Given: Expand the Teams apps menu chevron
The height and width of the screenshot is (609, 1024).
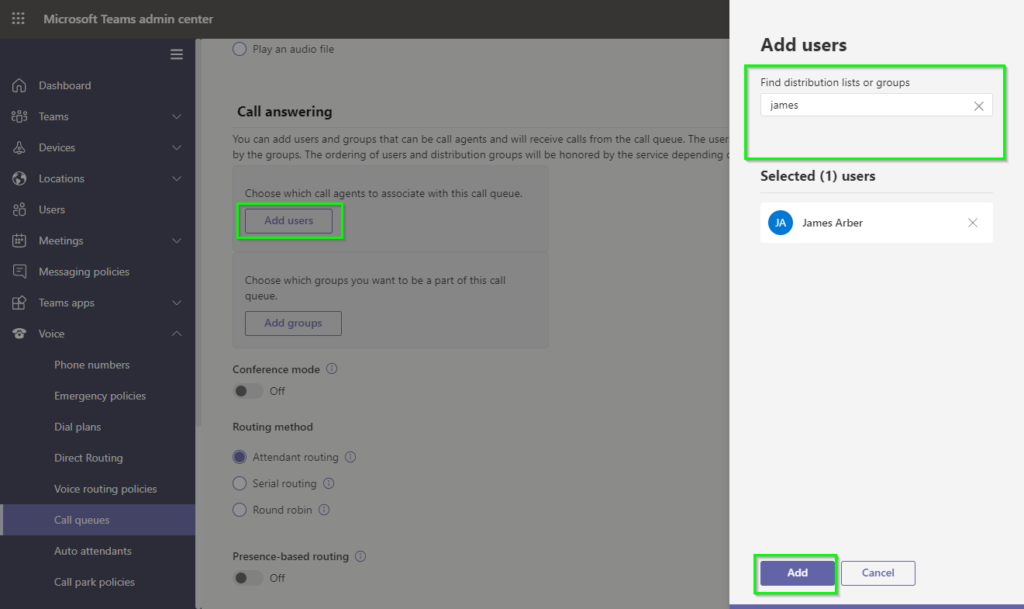Looking at the screenshot, I should tap(176, 303).
